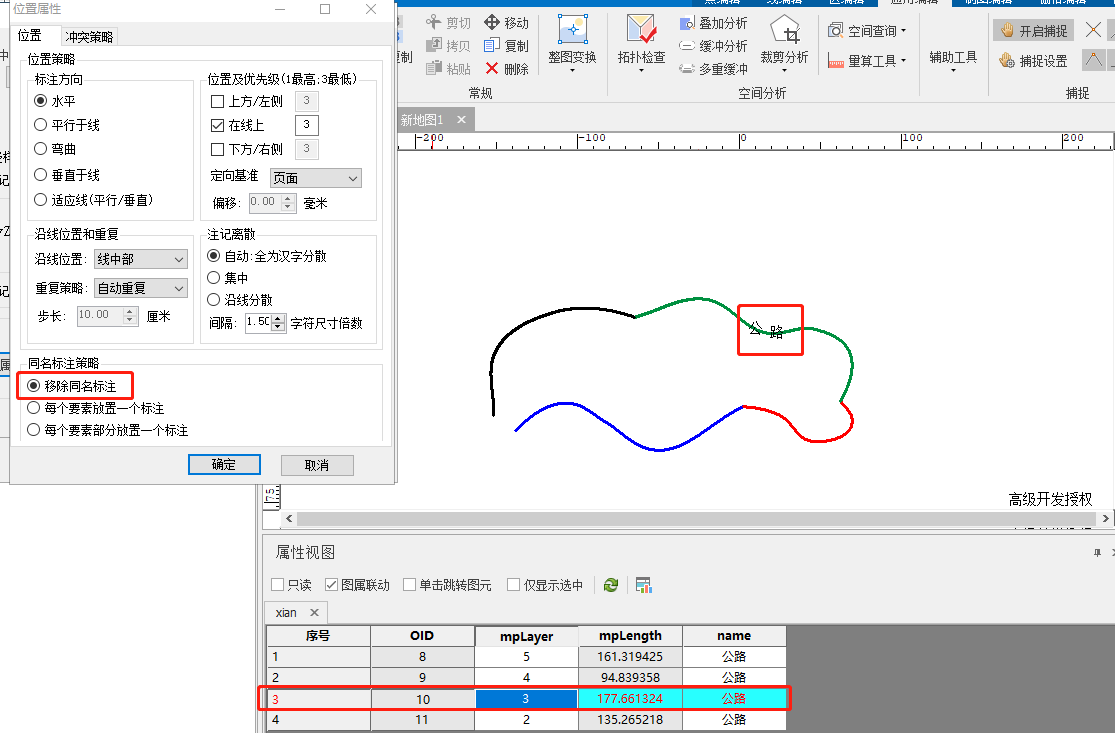Select the 平行于线 radio button
Image resolution: width=1115 pixels, height=733 pixels.
(41, 125)
